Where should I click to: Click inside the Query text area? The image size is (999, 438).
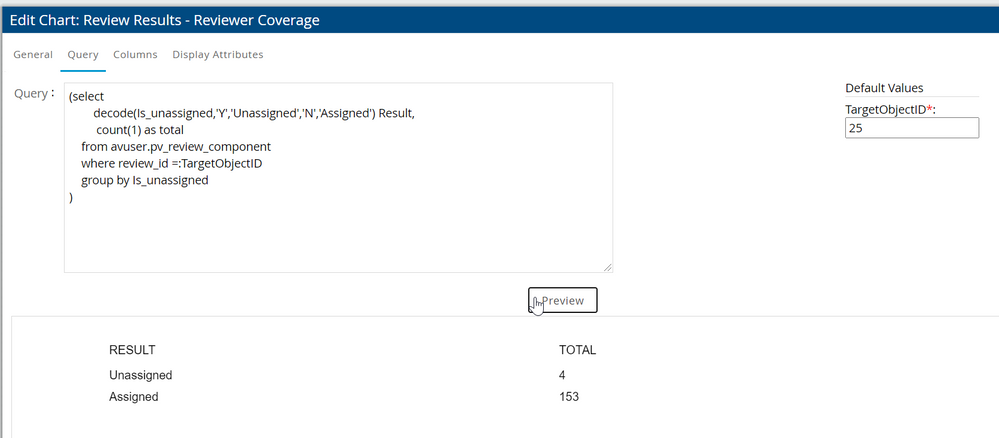400,230
